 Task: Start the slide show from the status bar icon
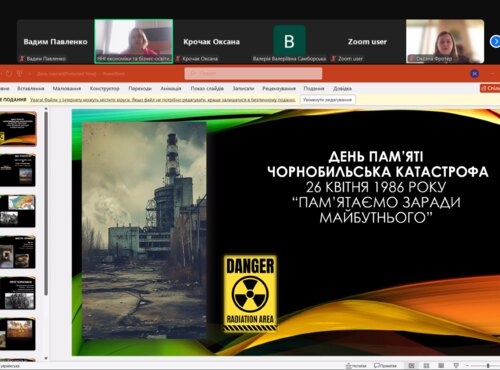click(x=456, y=366)
